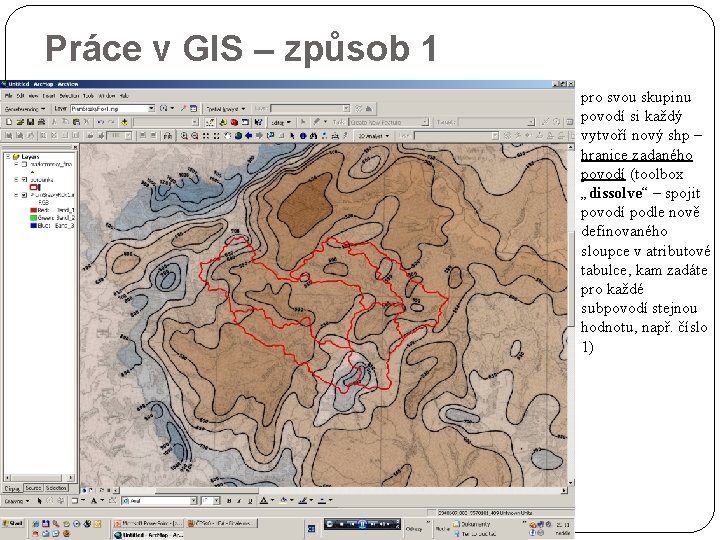Click the View Link Table icon
The height and width of the screenshot is (540, 720).
click(x=193, y=109)
